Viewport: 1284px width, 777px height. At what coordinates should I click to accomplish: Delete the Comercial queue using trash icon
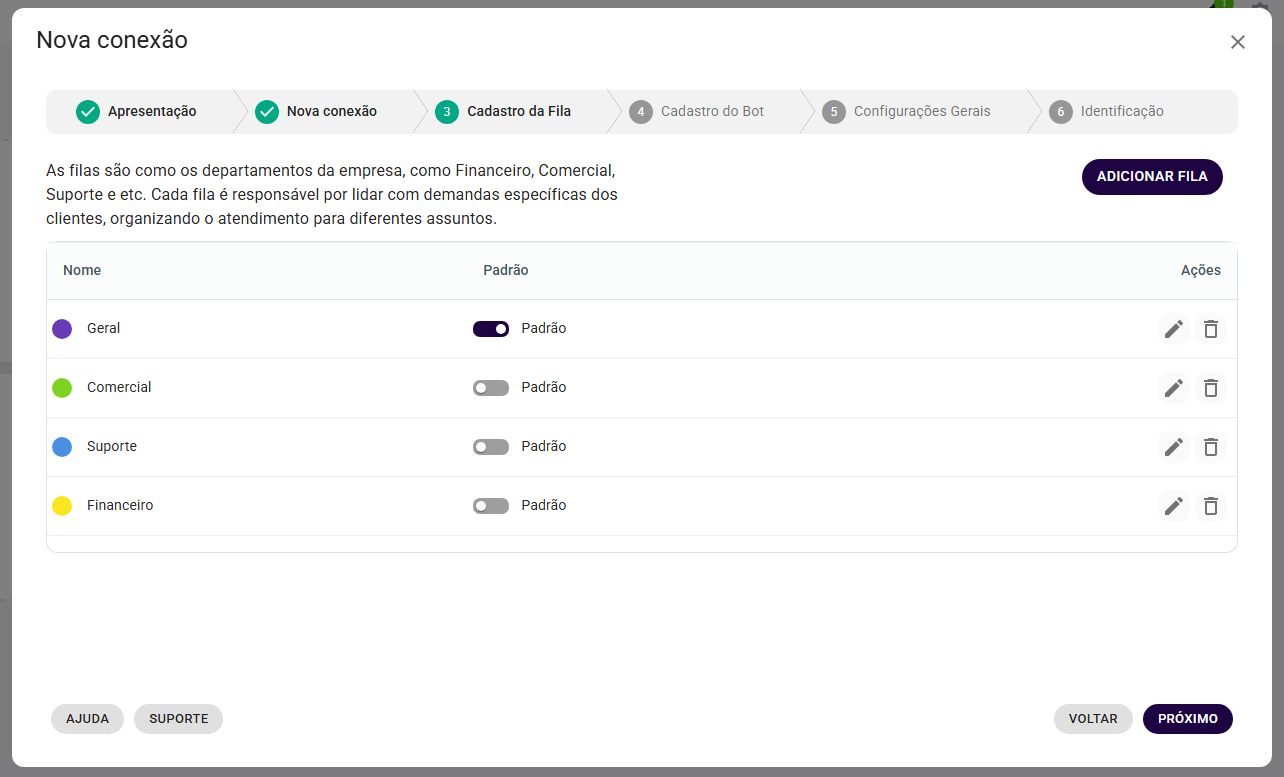(x=1211, y=388)
